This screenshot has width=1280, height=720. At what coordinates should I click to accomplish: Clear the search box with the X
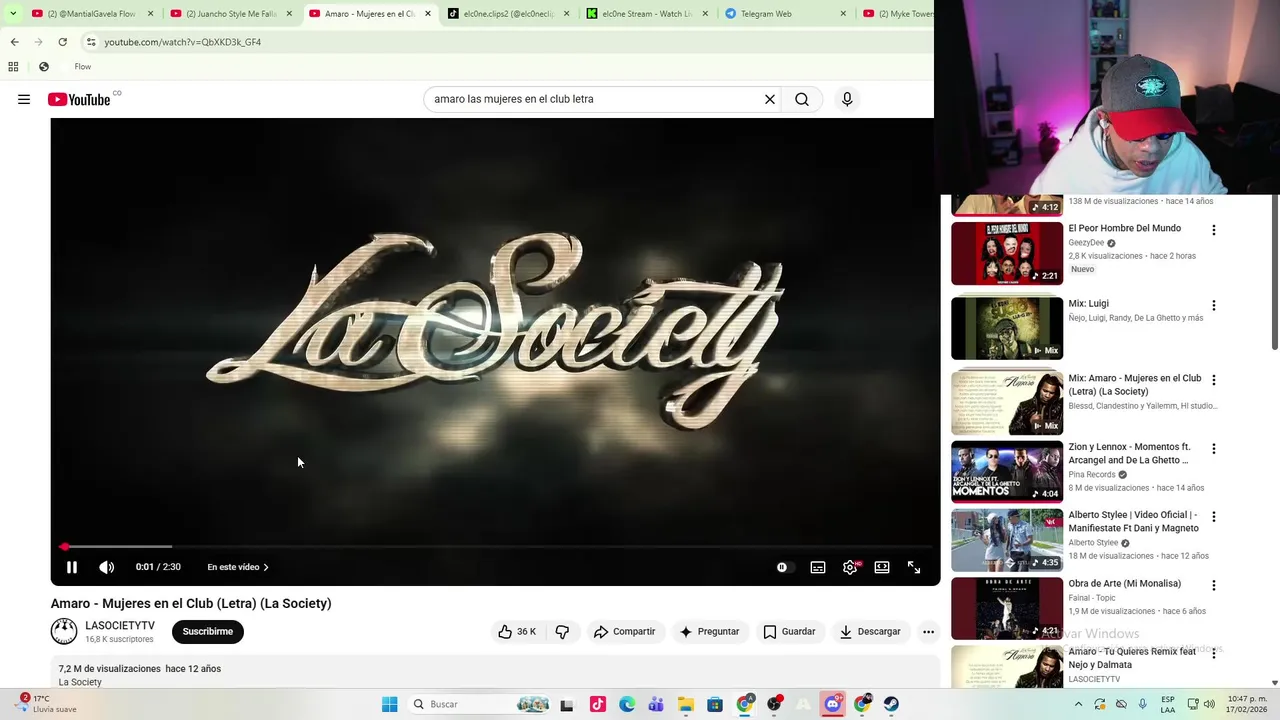point(770,99)
